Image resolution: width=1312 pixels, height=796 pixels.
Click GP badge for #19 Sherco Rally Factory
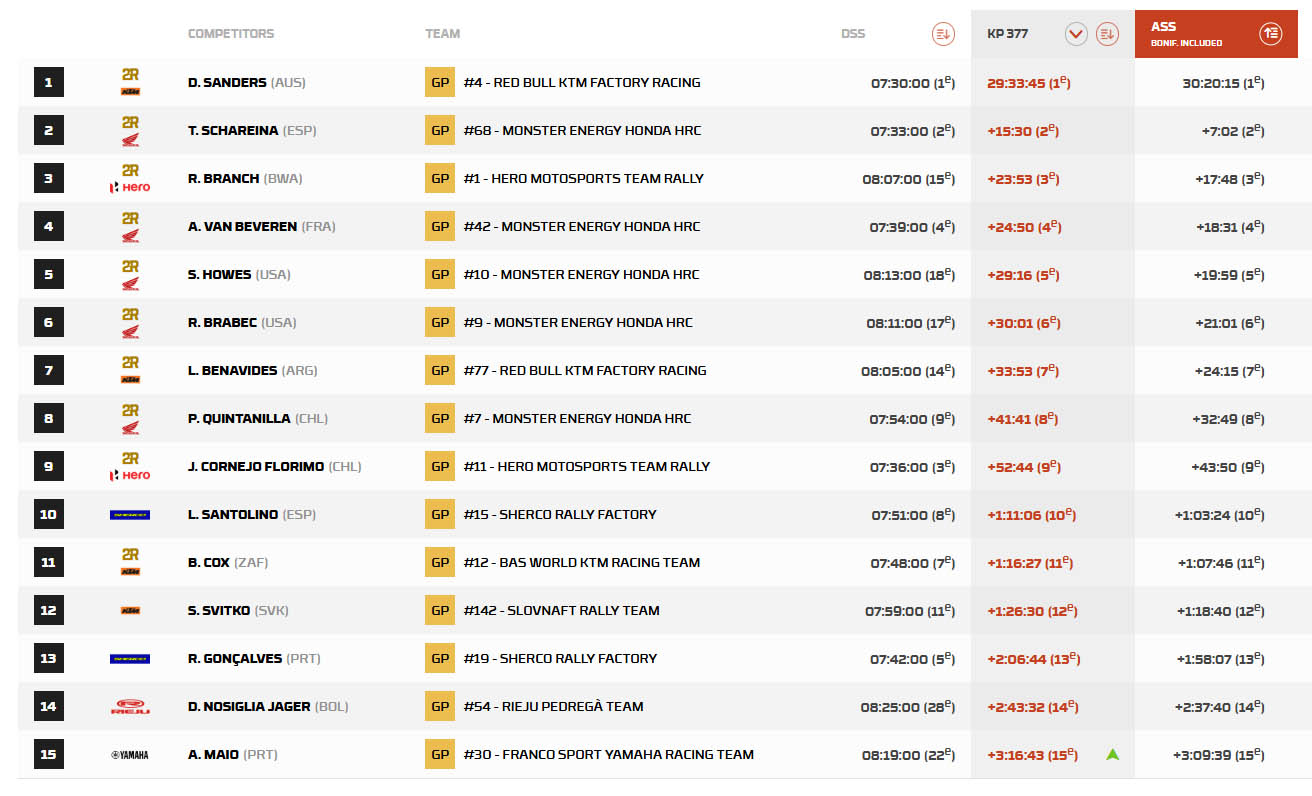click(440, 659)
